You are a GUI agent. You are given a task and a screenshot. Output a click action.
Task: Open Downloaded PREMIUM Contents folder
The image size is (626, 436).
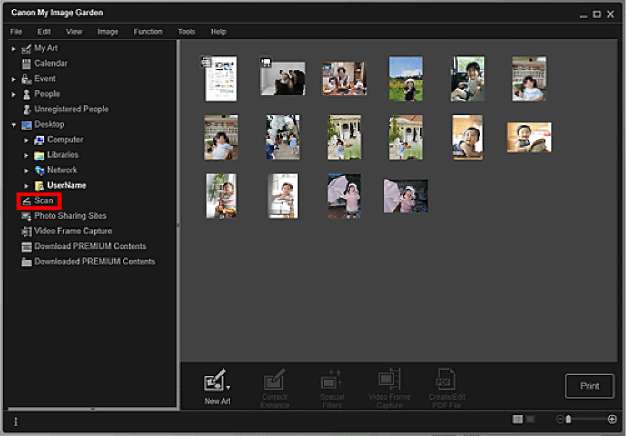(x=93, y=262)
